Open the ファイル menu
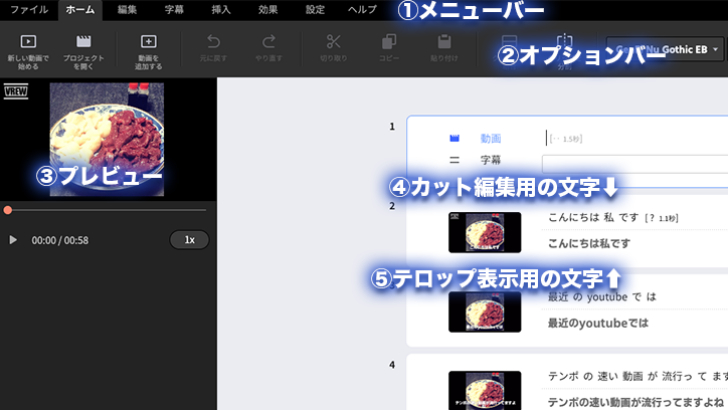 coord(29,10)
